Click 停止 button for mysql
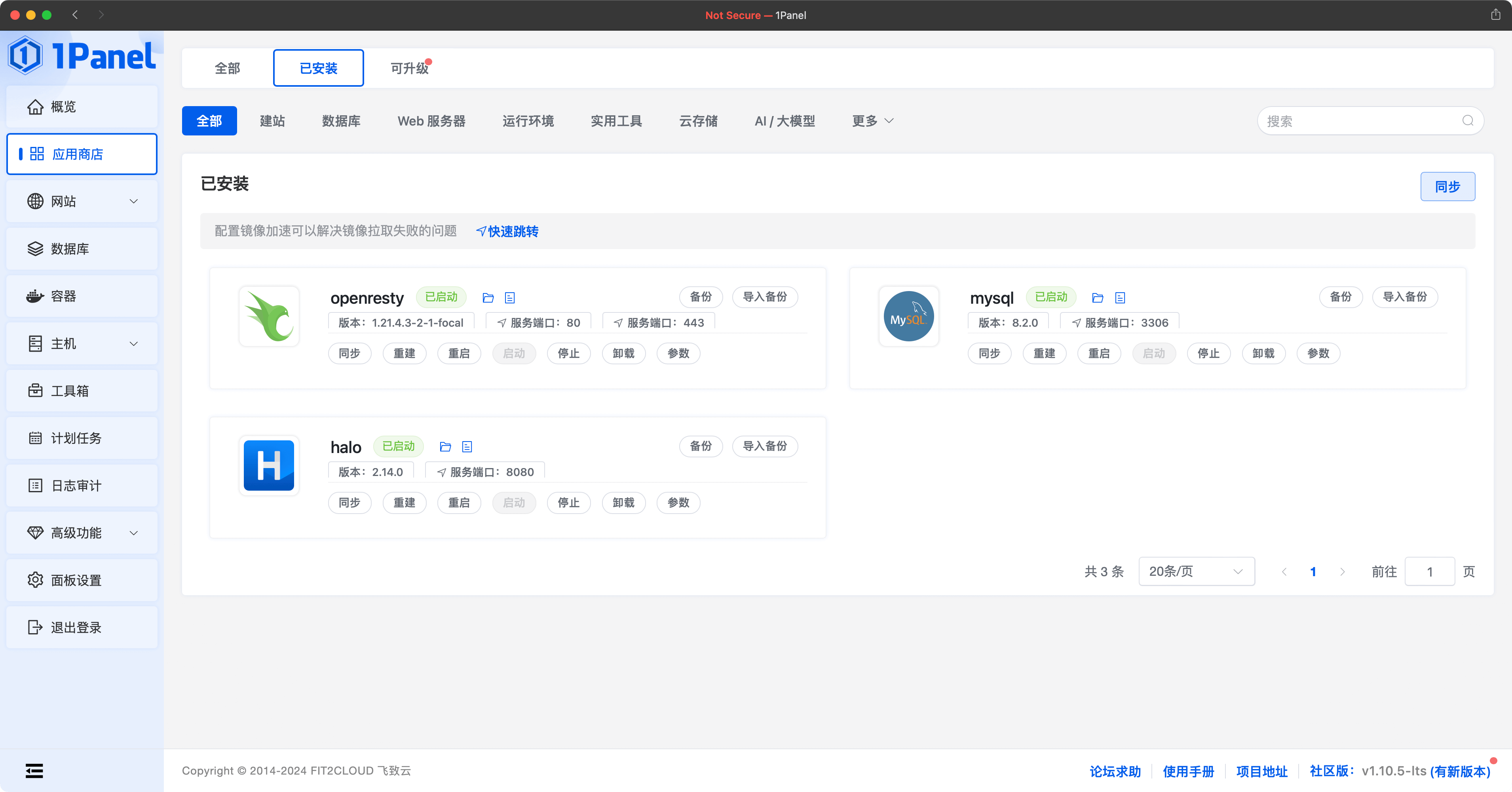Screen dimensions: 1512x792 click(x=1208, y=354)
